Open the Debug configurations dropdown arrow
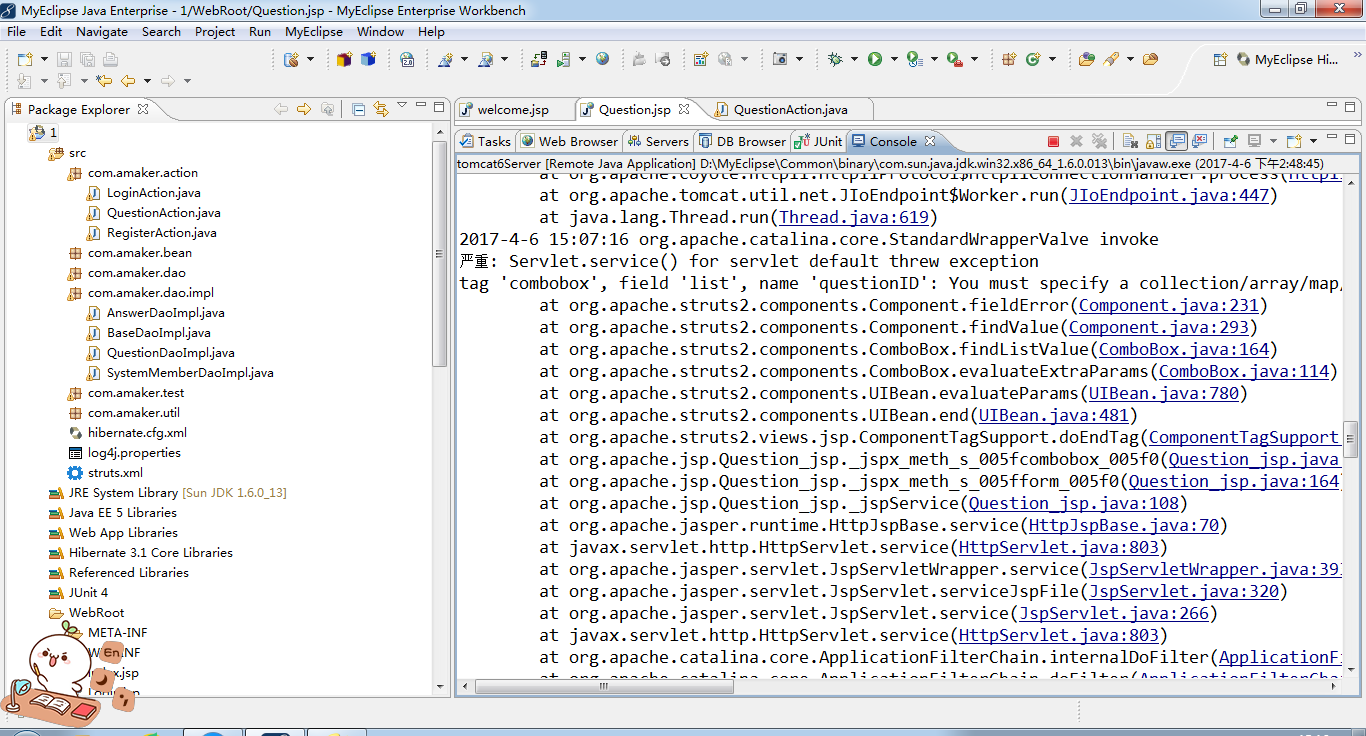Viewport: 1366px width, 736px height. click(x=854, y=59)
